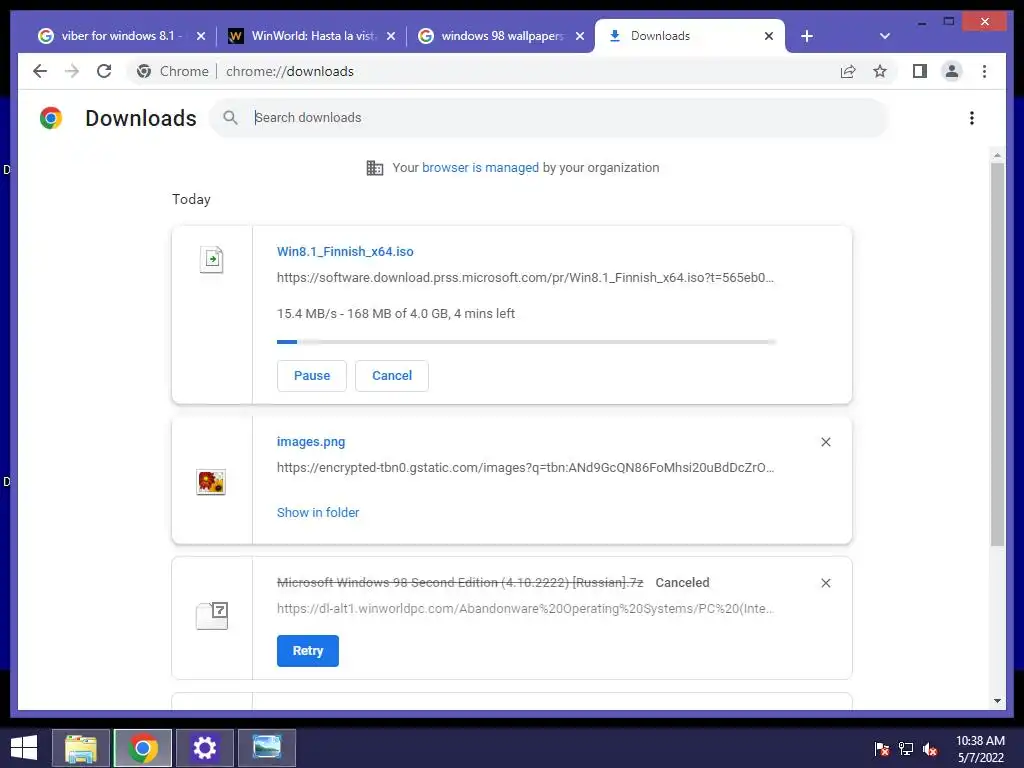
Task: Open the Windows Start button
Action: coord(24,748)
